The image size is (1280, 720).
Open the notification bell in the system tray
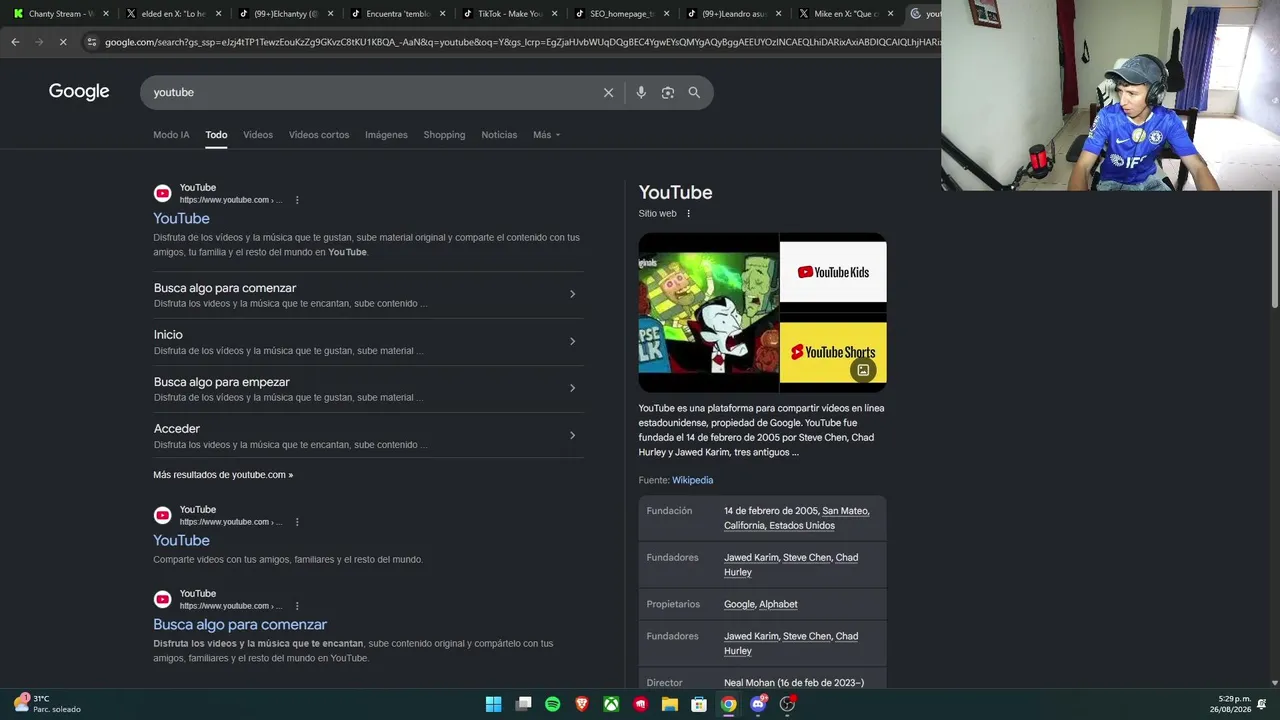pyautogui.click(x=1262, y=704)
